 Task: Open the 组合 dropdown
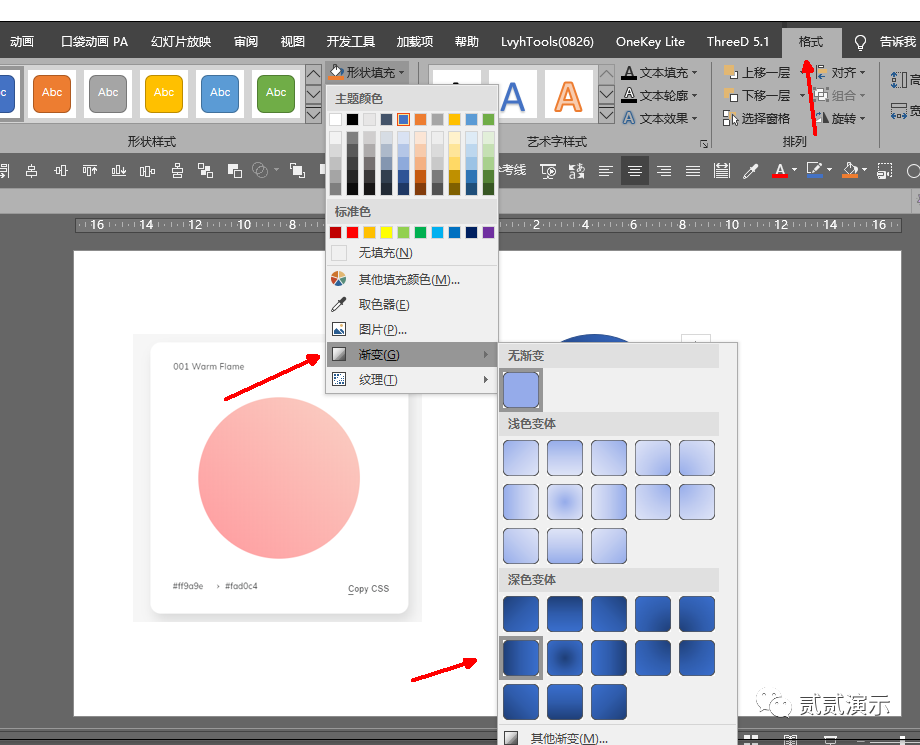point(840,95)
